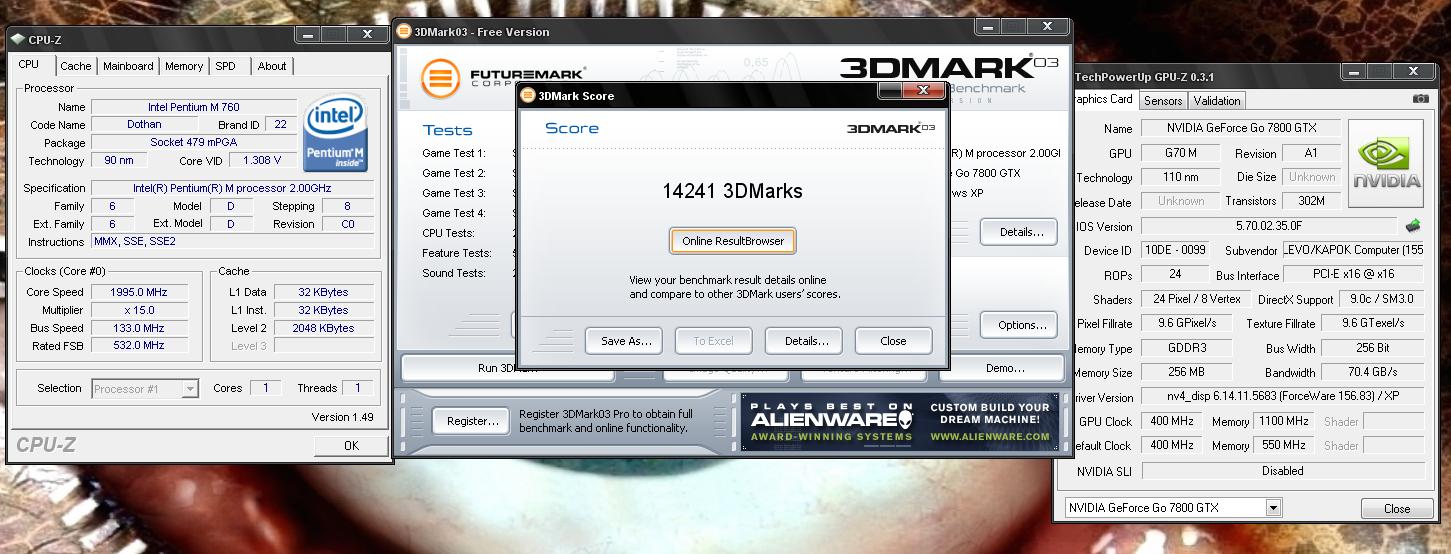Click the 3DMark Score dialog title icon
Viewport: 1451px width, 554px height.
pos(529,96)
